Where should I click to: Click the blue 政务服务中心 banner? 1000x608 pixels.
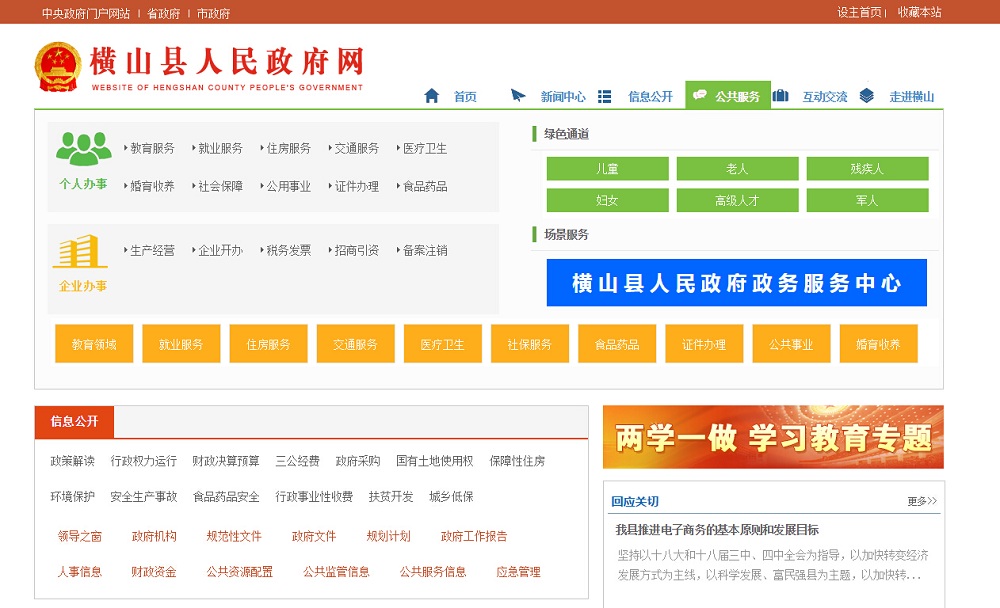tap(736, 283)
